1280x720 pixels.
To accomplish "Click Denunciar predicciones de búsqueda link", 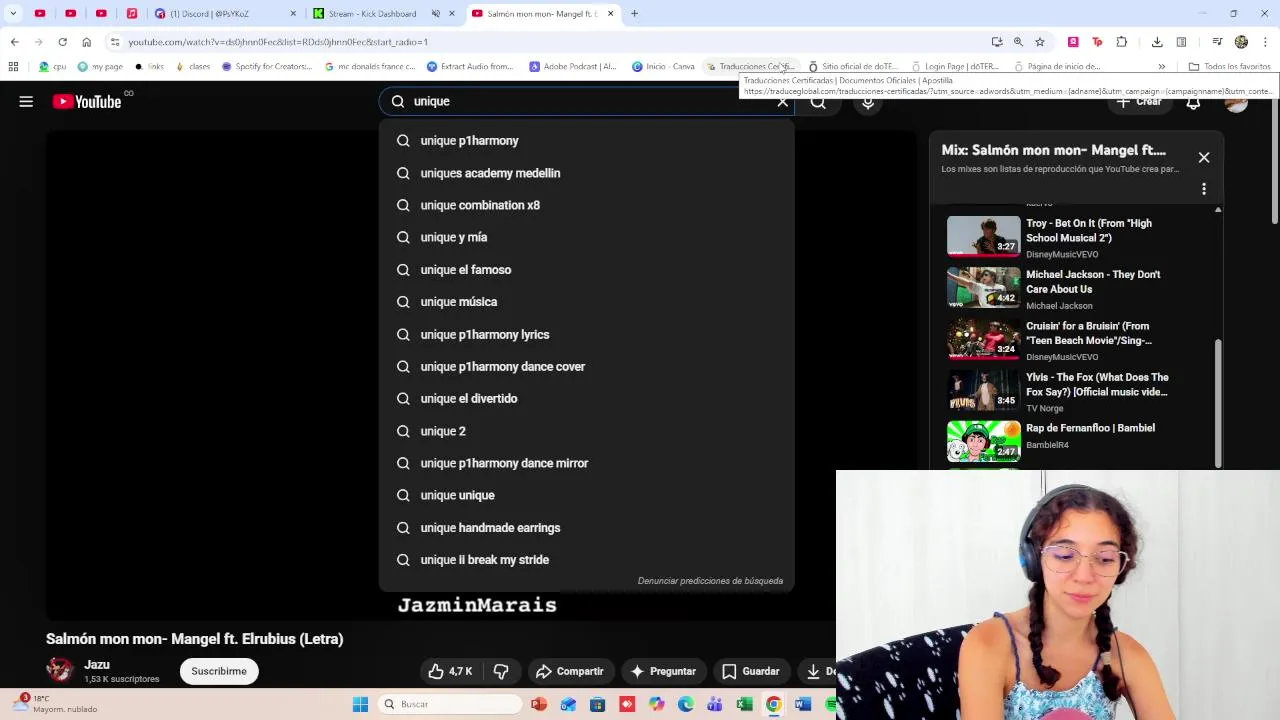I will coord(710,581).
